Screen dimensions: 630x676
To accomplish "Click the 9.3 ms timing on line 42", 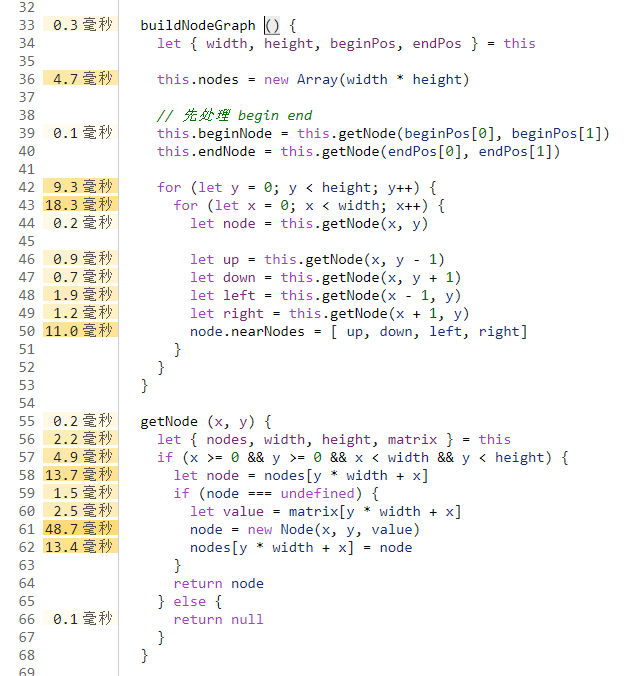I will click(x=80, y=187).
